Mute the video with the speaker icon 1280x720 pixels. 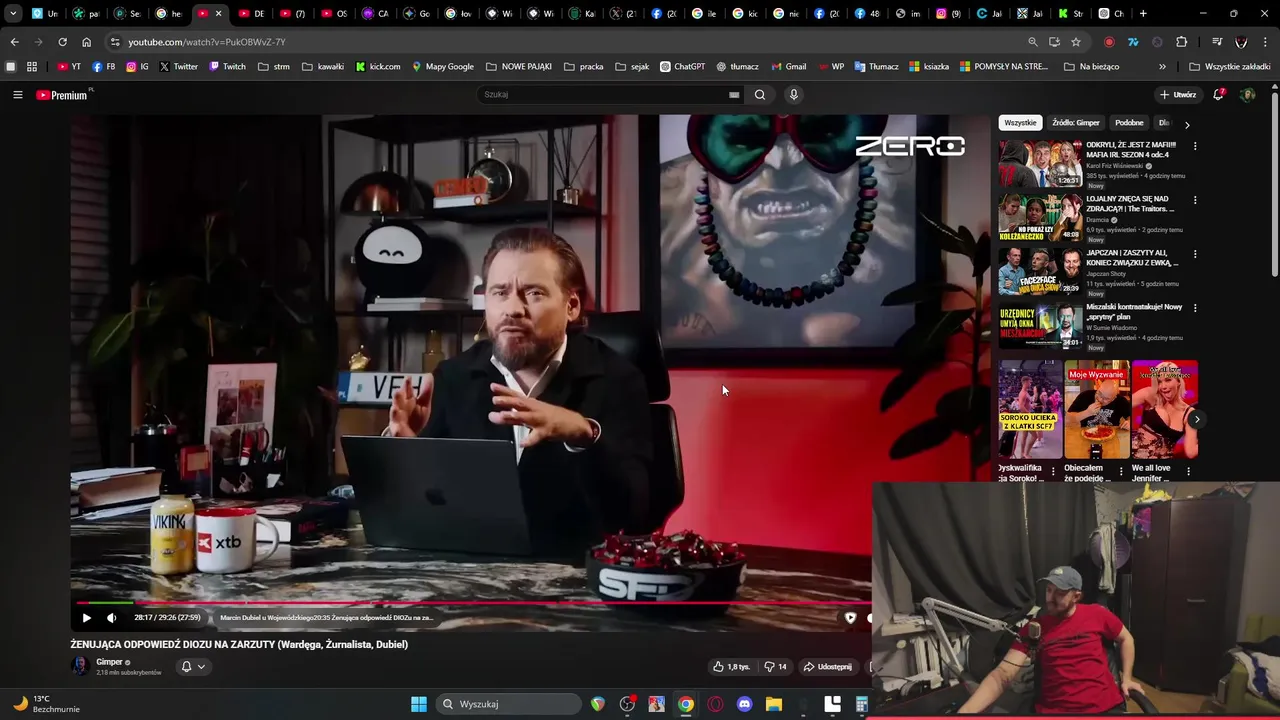pyautogui.click(x=111, y=618)
